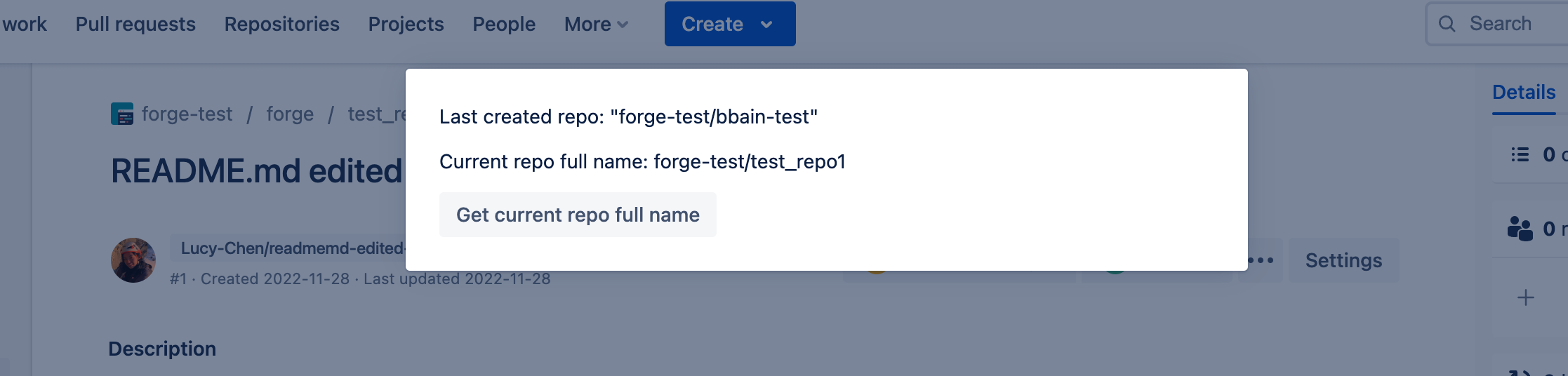Open Pull requests in top navigation
The height and width of the screenshot is (376, 1568).
135,24
